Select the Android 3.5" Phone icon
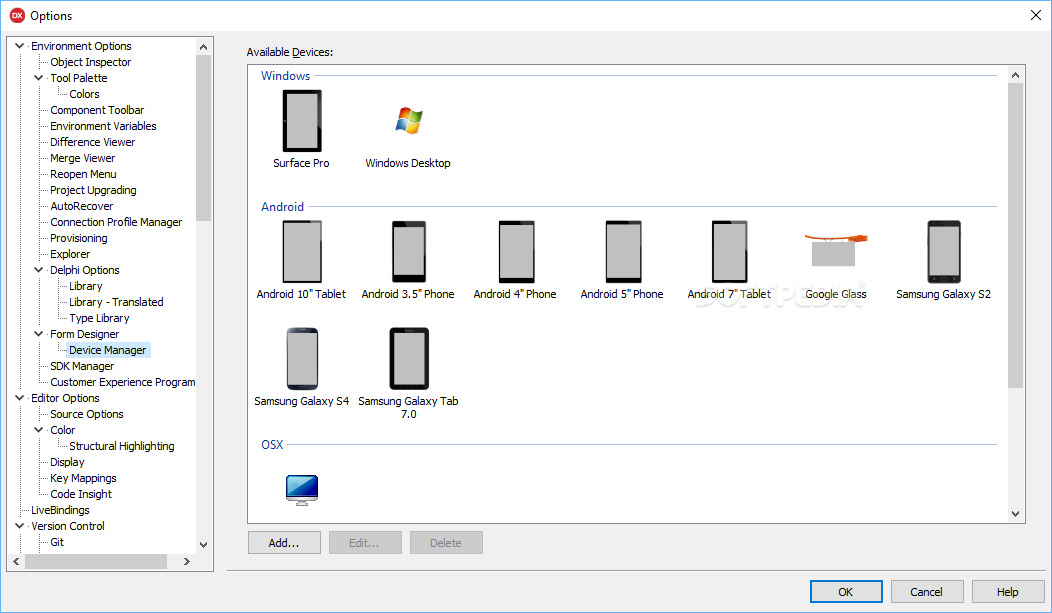The image size is (1052, 613). point(409,252)
